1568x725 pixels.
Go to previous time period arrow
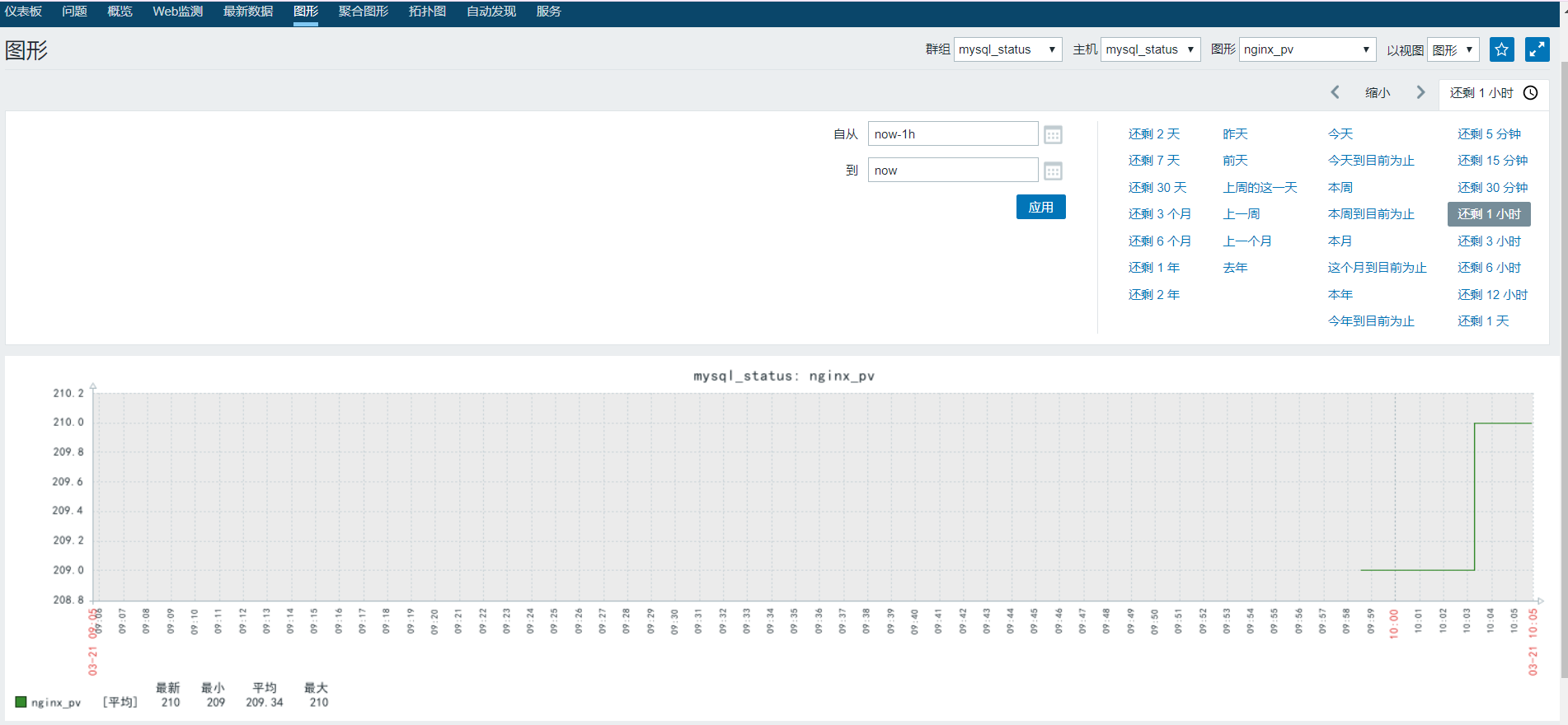coord(1335,92)
